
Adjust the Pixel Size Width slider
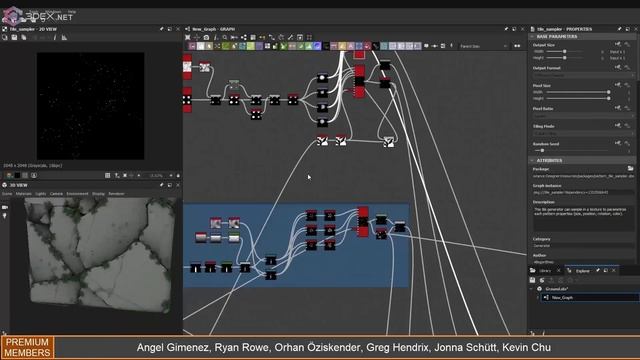pyautogui.click(x=578, y=92)
